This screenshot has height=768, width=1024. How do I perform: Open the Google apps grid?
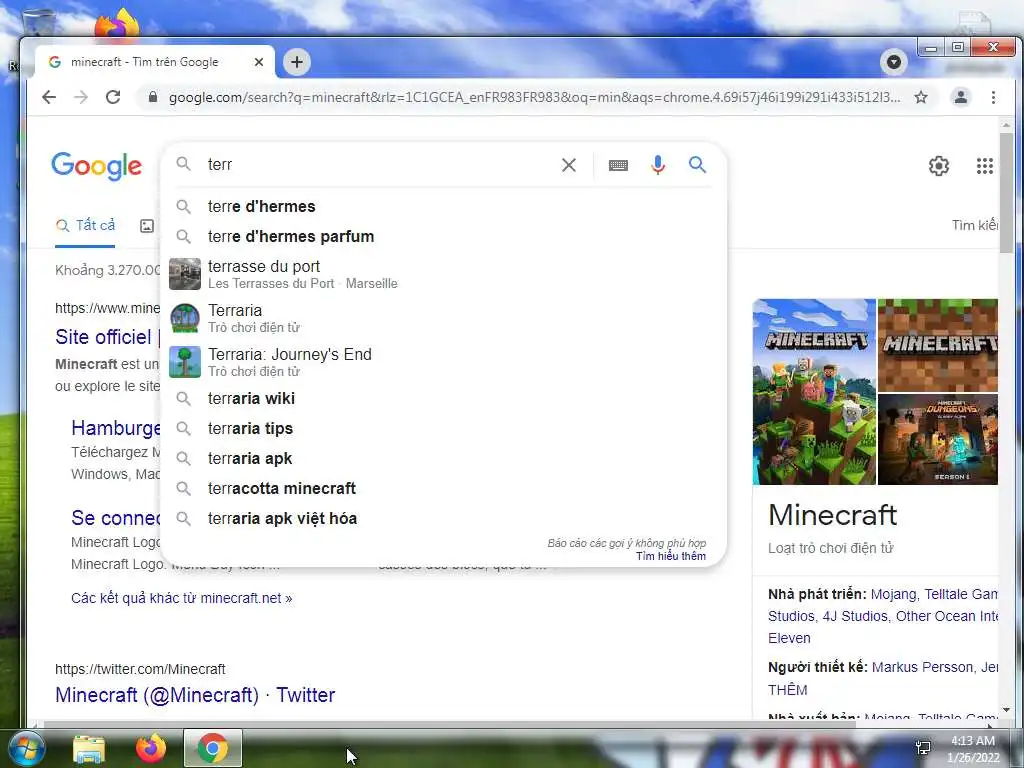point(985,166)
